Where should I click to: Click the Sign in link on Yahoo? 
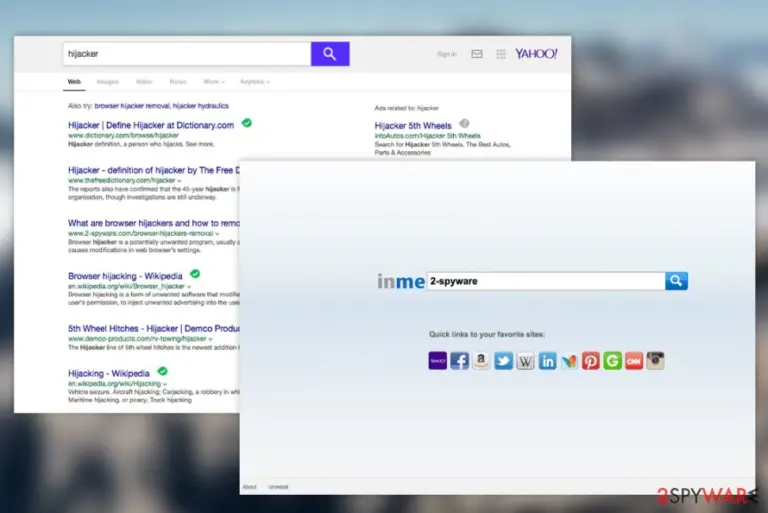tap(447, 54)
